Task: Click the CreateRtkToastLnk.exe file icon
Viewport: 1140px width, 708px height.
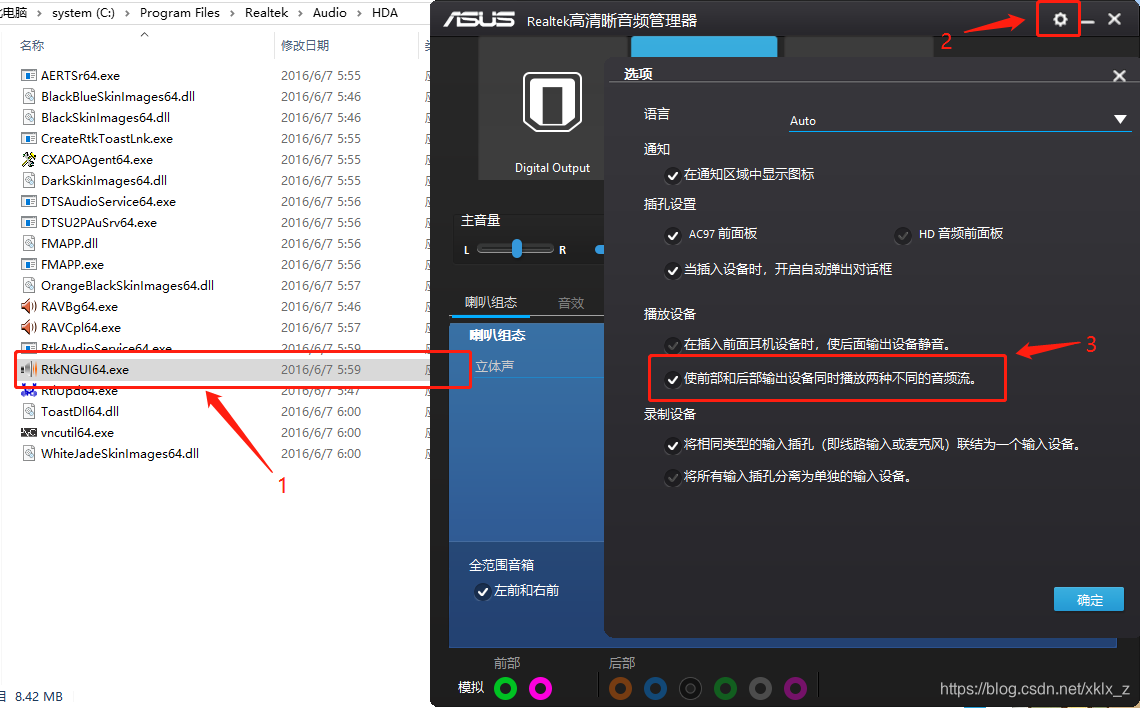Action: click(x=29, y=138)
